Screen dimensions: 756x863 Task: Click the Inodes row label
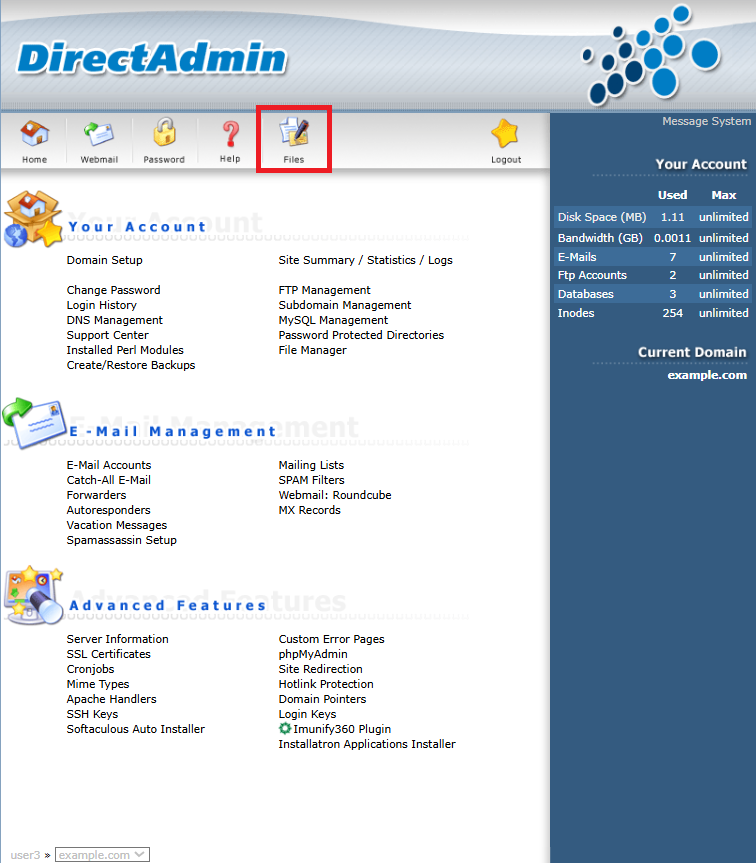(576, 313)
